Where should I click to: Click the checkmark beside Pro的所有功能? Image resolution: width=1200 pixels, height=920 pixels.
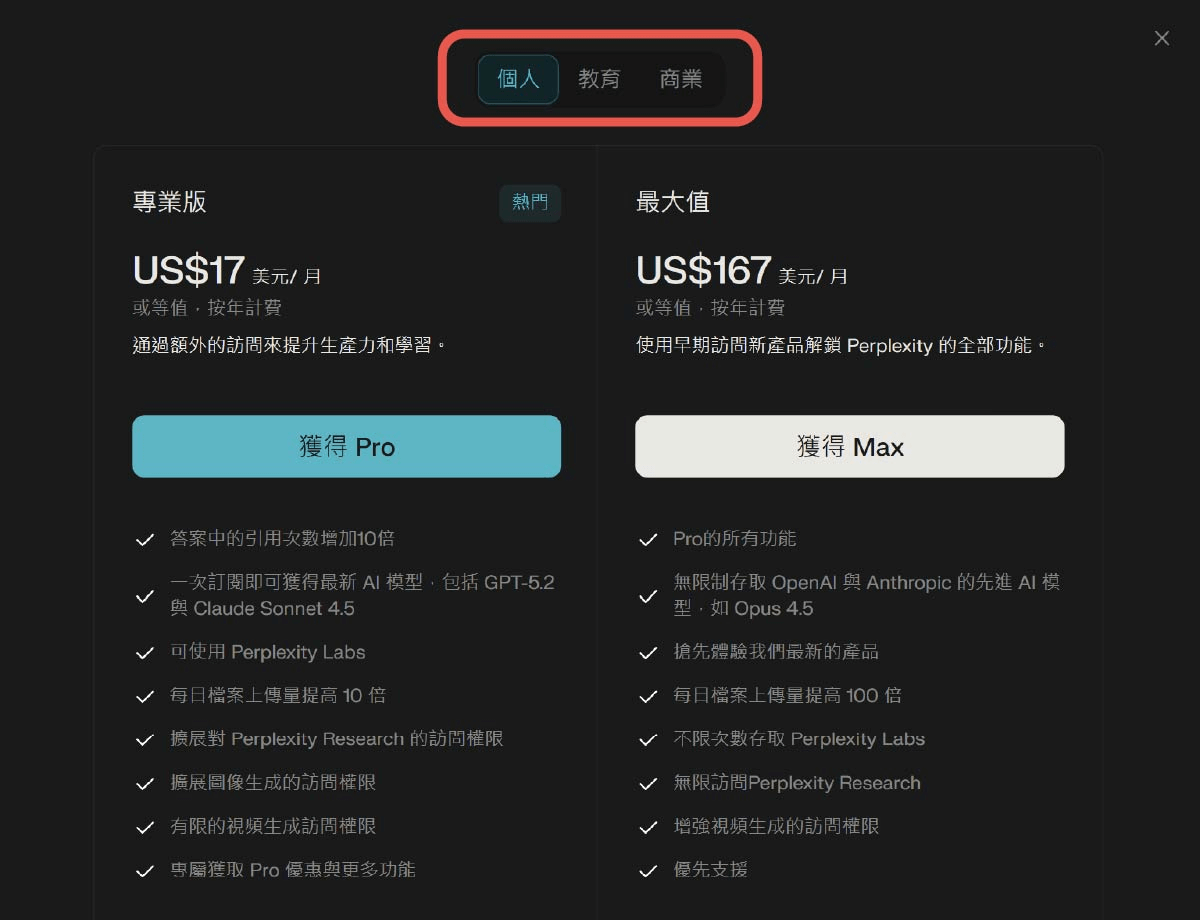[x=648, y=538]
